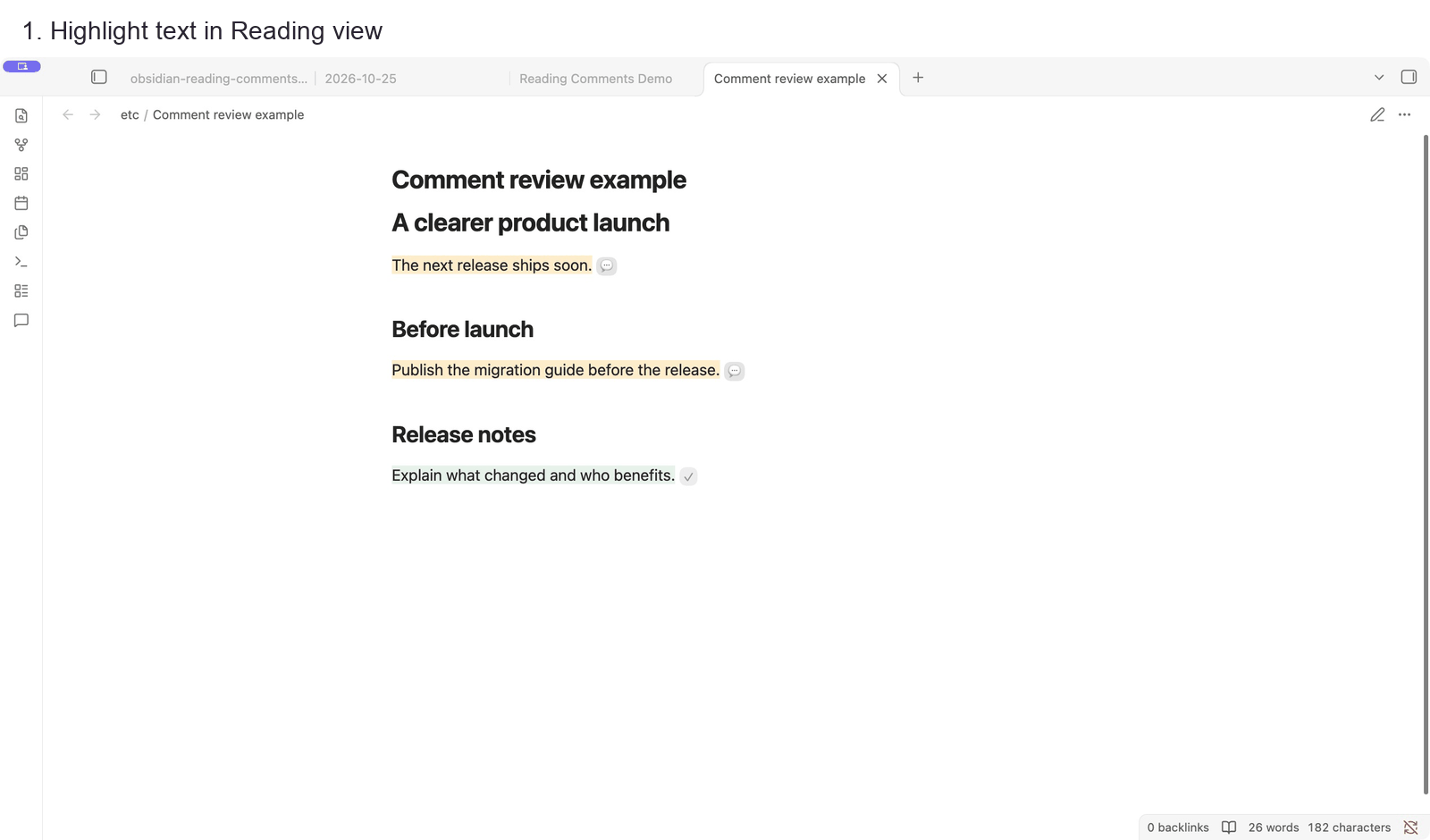Click the 'Before launch' heading
Image resolution: width=1430 pixels, height=840 pixels.
(x=462, y=330)
